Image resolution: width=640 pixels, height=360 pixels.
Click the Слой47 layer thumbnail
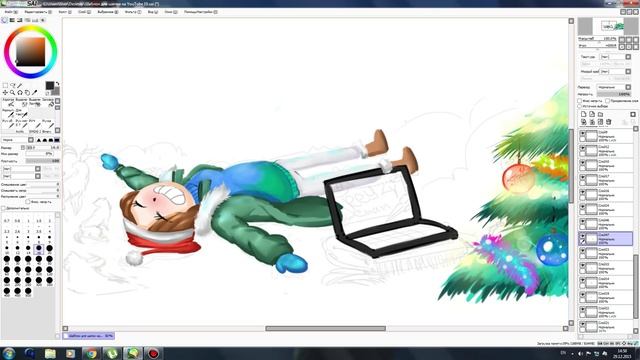coord(591,239)
